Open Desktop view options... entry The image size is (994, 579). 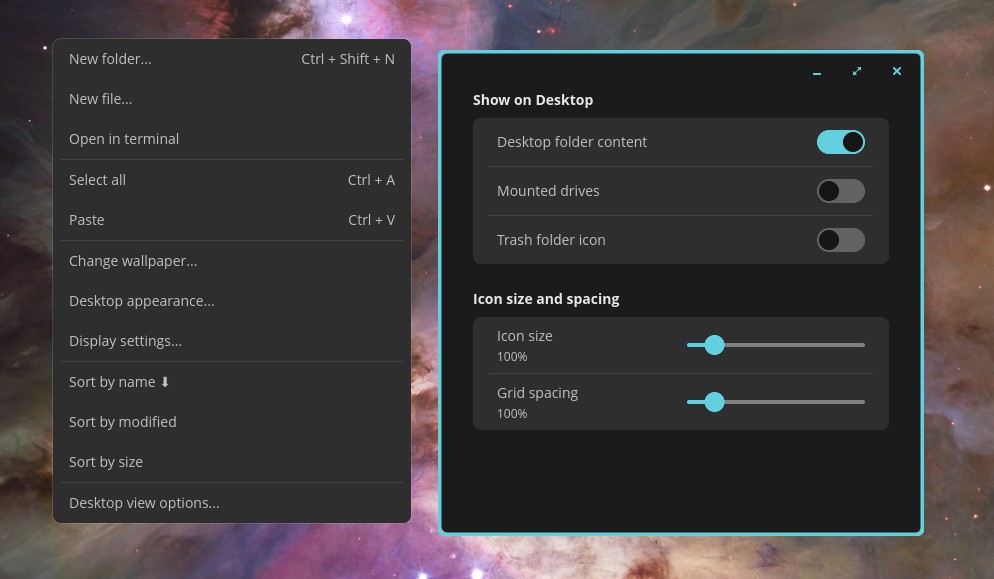[x=232, y=503]
